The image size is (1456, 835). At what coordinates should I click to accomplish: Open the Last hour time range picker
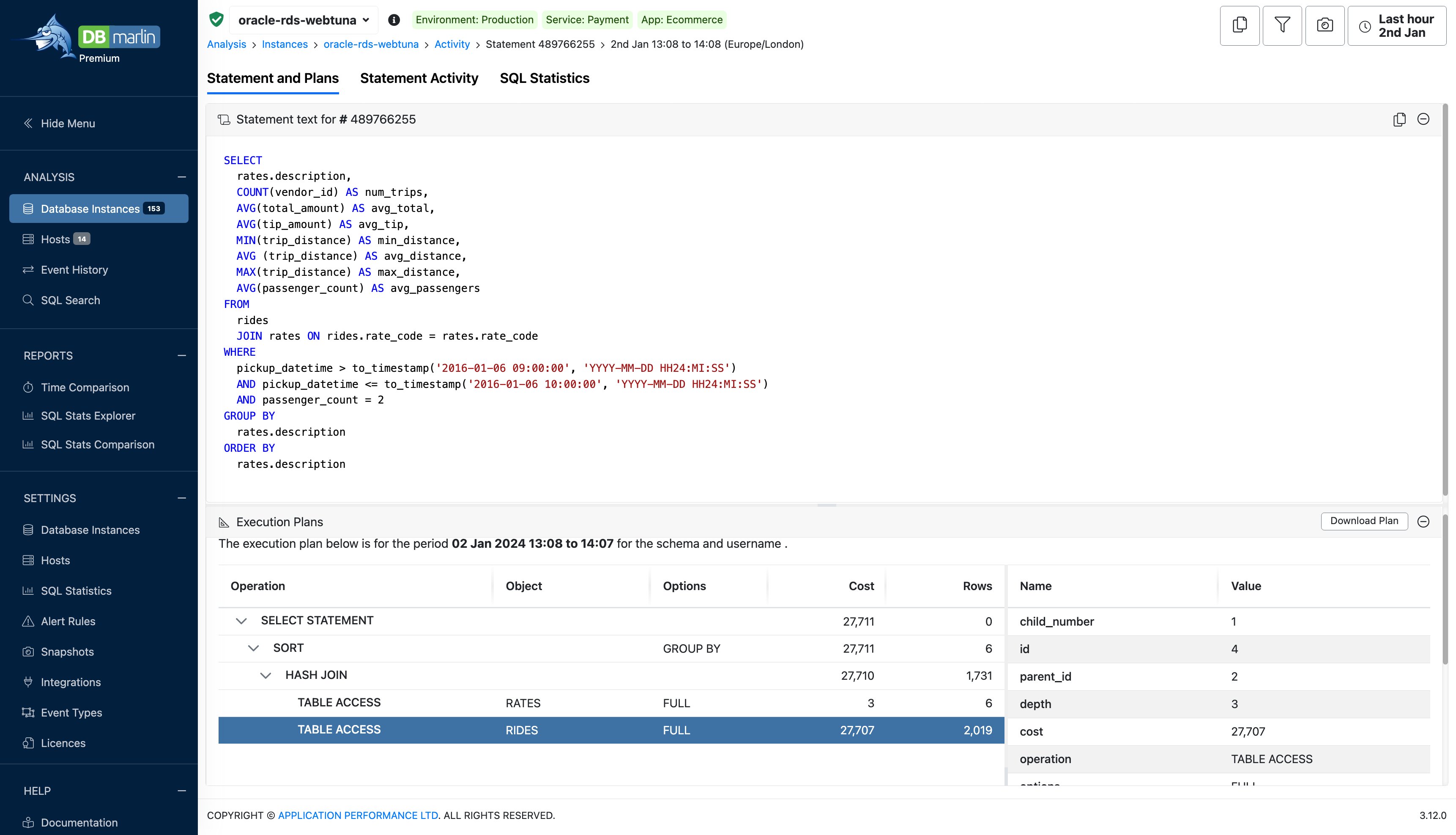click(x=1396, y=25)
